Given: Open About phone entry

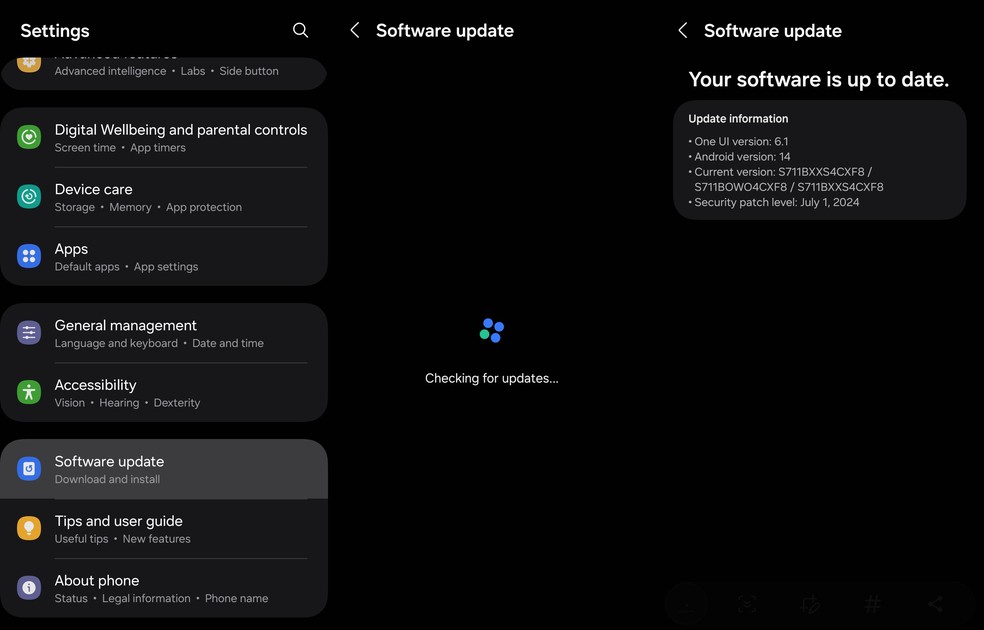Looking at the screenshot, I should (x=164, y=589).
